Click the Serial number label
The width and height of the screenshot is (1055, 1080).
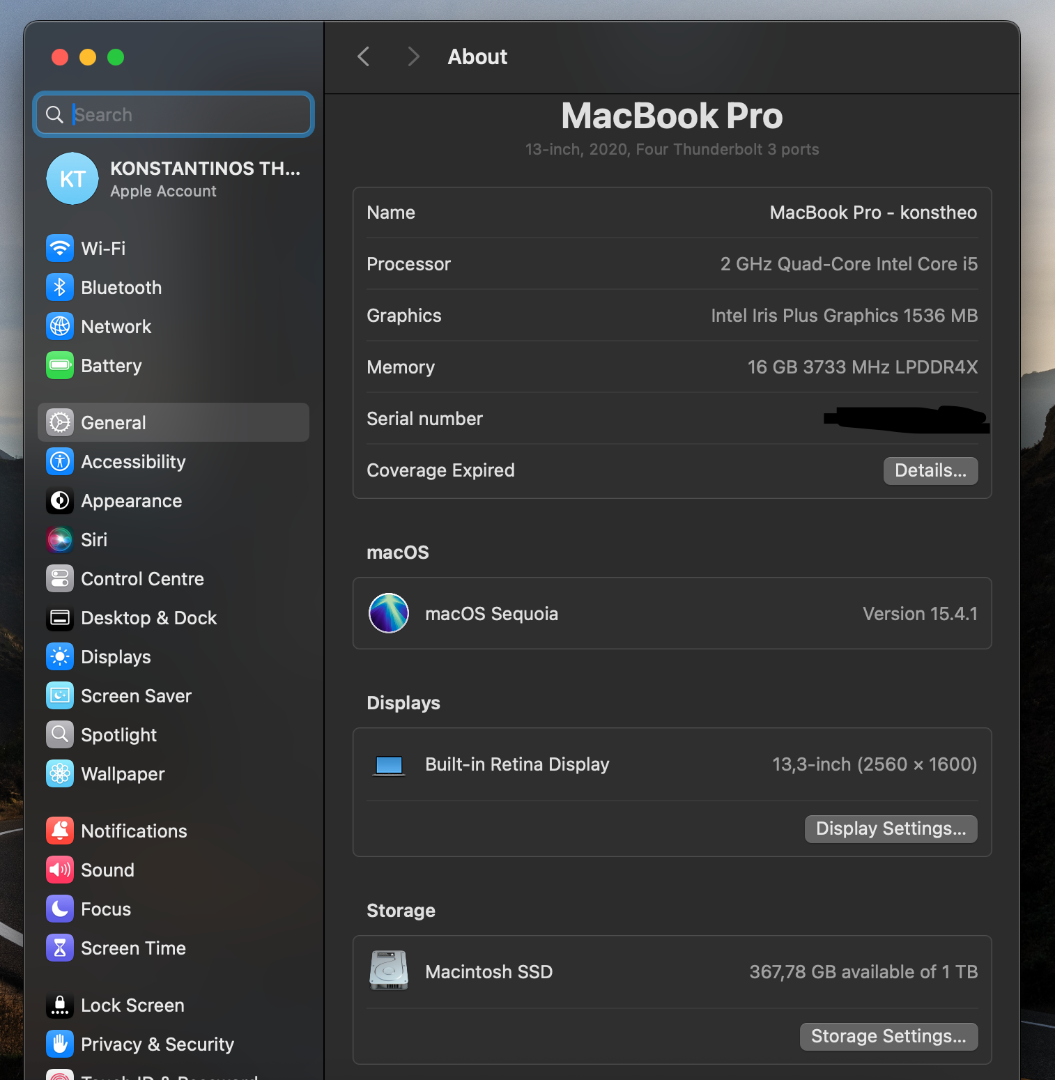tap(425, 419)
